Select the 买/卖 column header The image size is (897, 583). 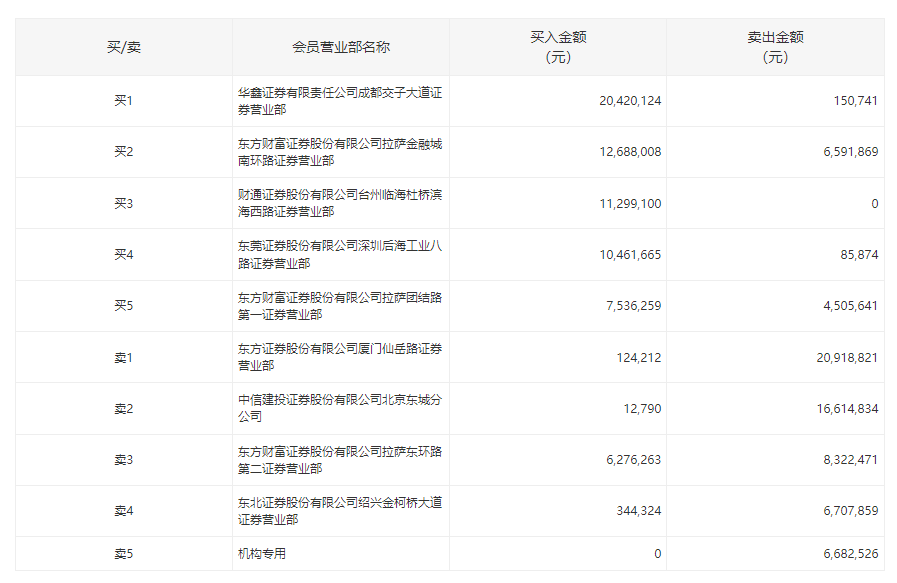point(124,47)
